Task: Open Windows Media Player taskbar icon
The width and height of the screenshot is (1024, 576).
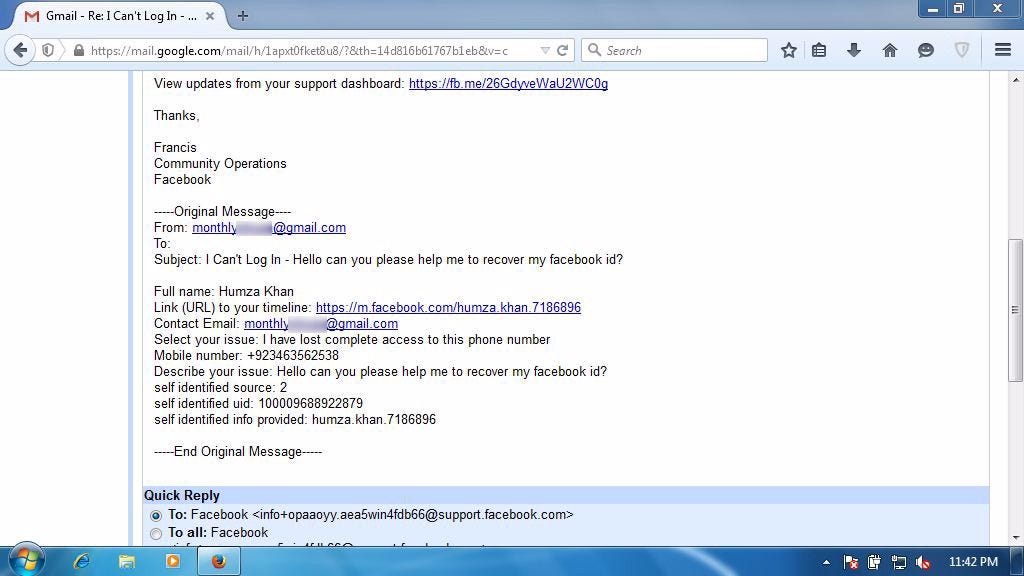Action: [x=172, y=561]
